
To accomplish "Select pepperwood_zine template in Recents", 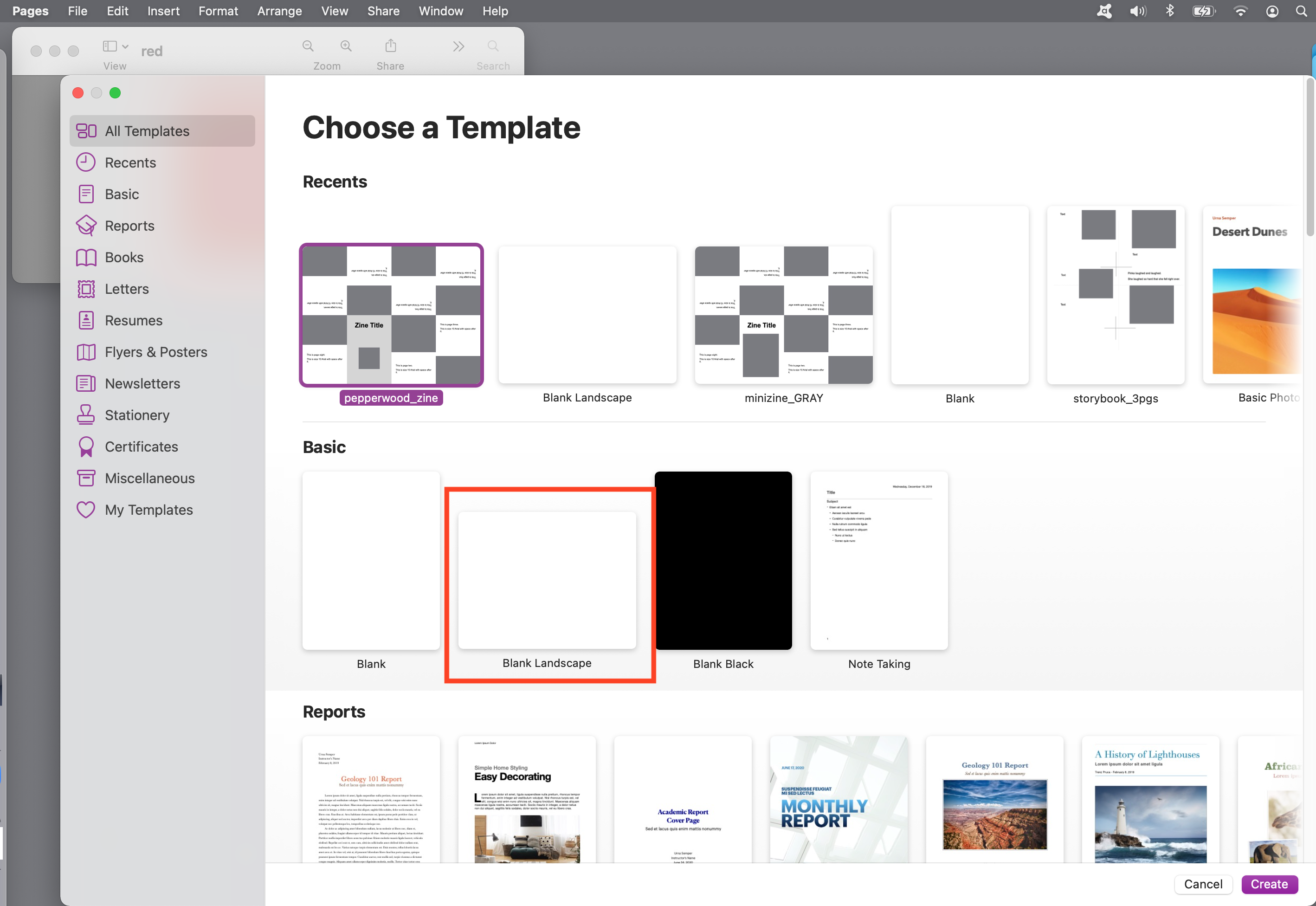I will click(391, 315).
